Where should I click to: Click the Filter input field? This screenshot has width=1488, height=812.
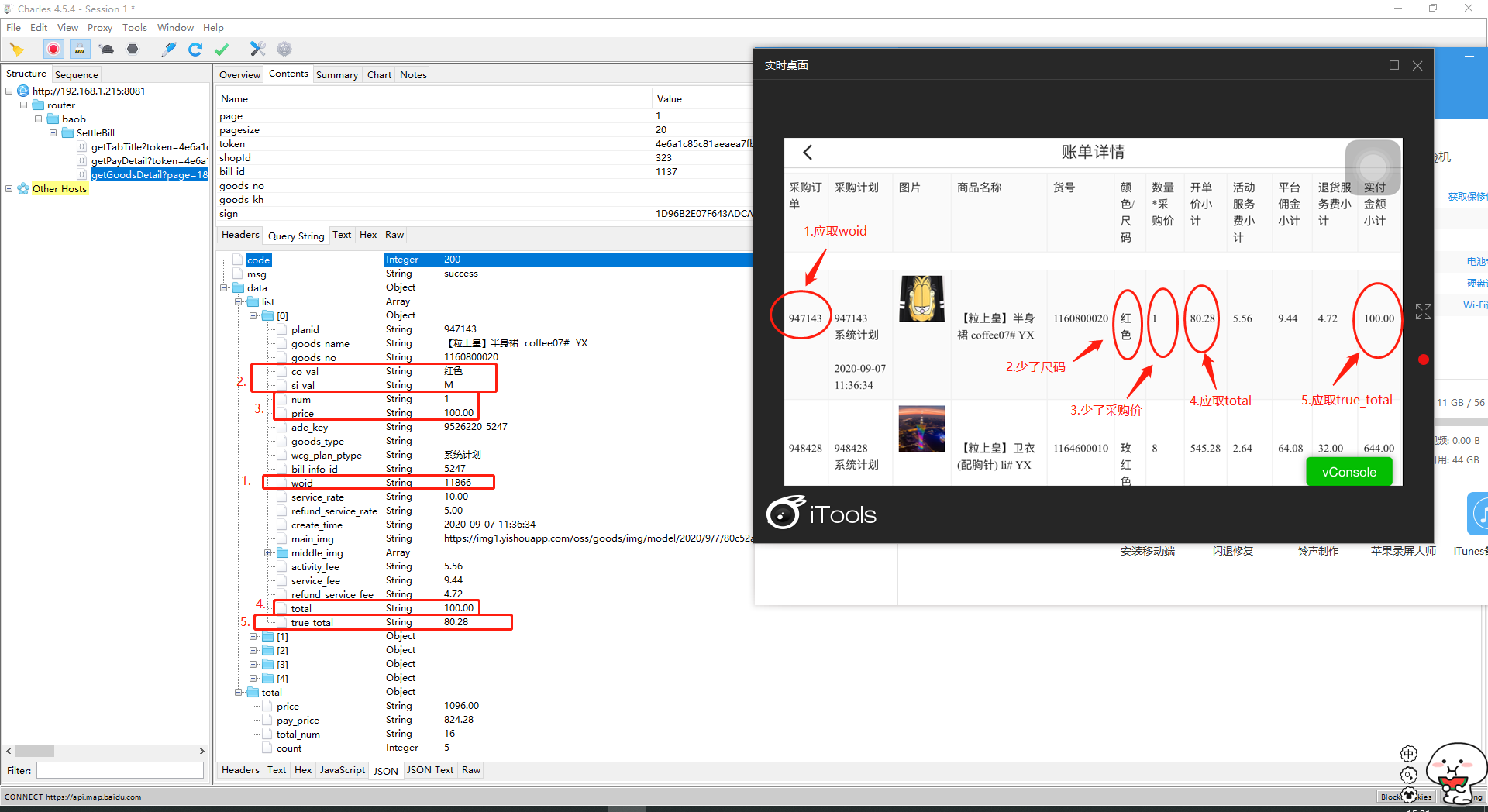coord(120,770)
